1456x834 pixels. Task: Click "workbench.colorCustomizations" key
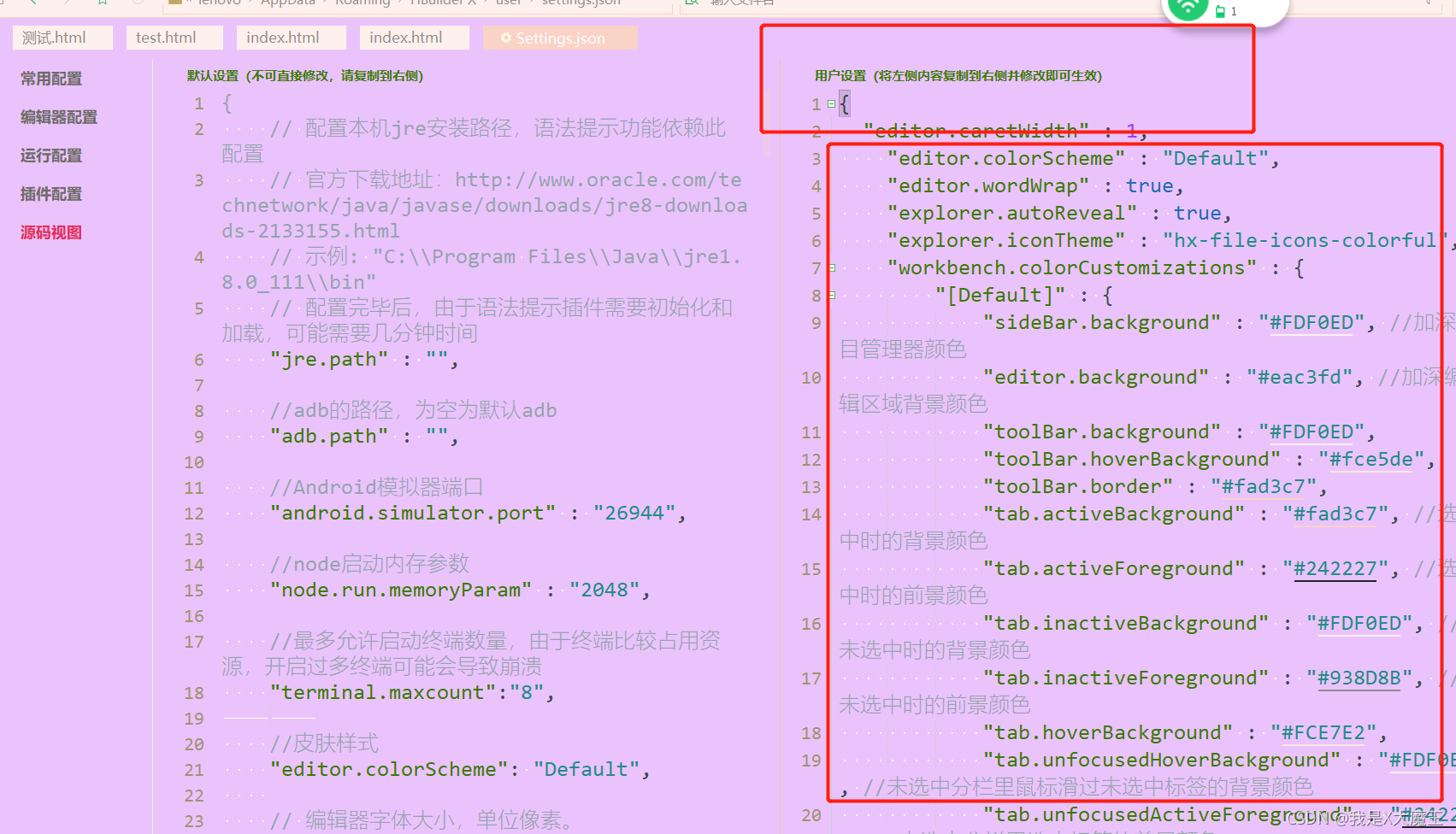coord(1072,268)
